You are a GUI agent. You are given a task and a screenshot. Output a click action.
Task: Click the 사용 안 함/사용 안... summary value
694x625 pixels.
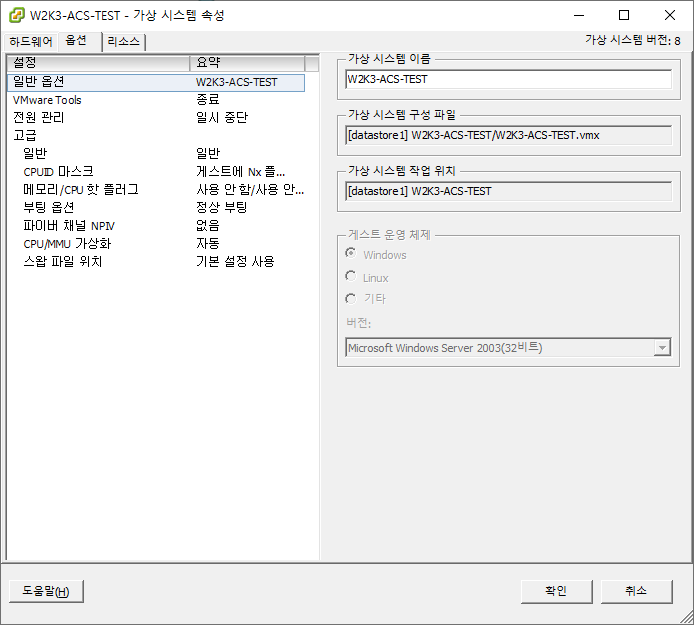pyautogui.click(x=250, y=190)
